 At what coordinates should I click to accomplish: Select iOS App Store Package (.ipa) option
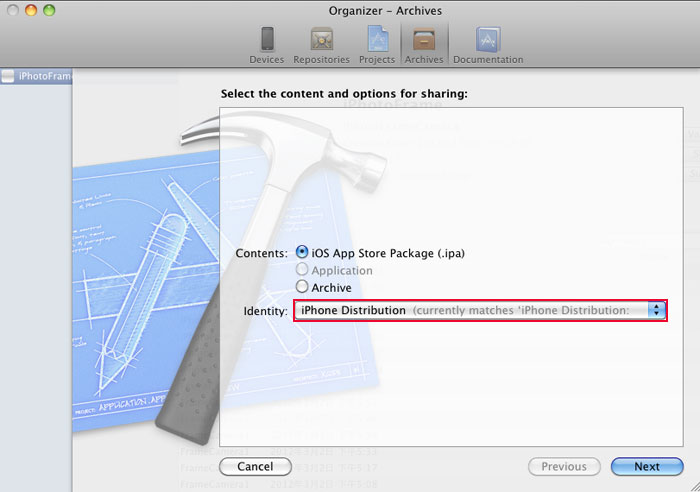point(302,252)
